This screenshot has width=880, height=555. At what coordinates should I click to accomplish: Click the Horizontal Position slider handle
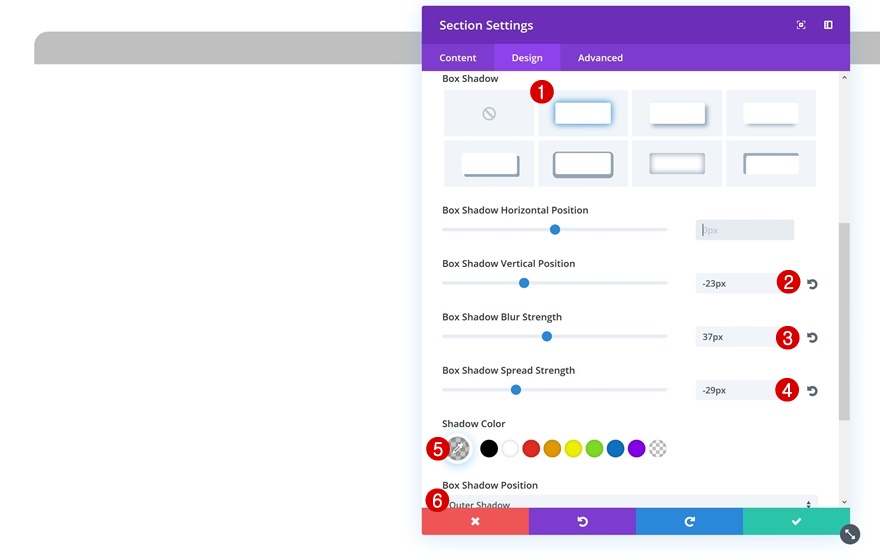(555, 230)
